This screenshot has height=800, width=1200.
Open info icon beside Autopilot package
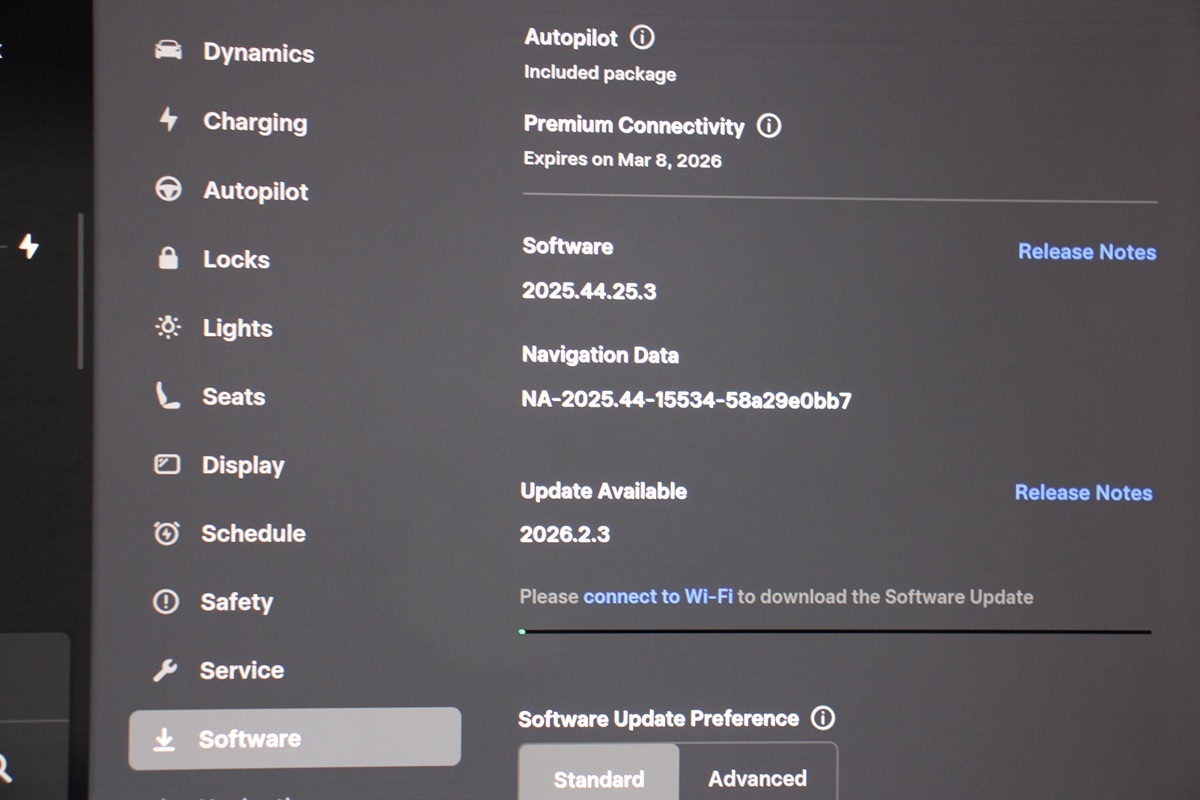click(x=642, y=38)
